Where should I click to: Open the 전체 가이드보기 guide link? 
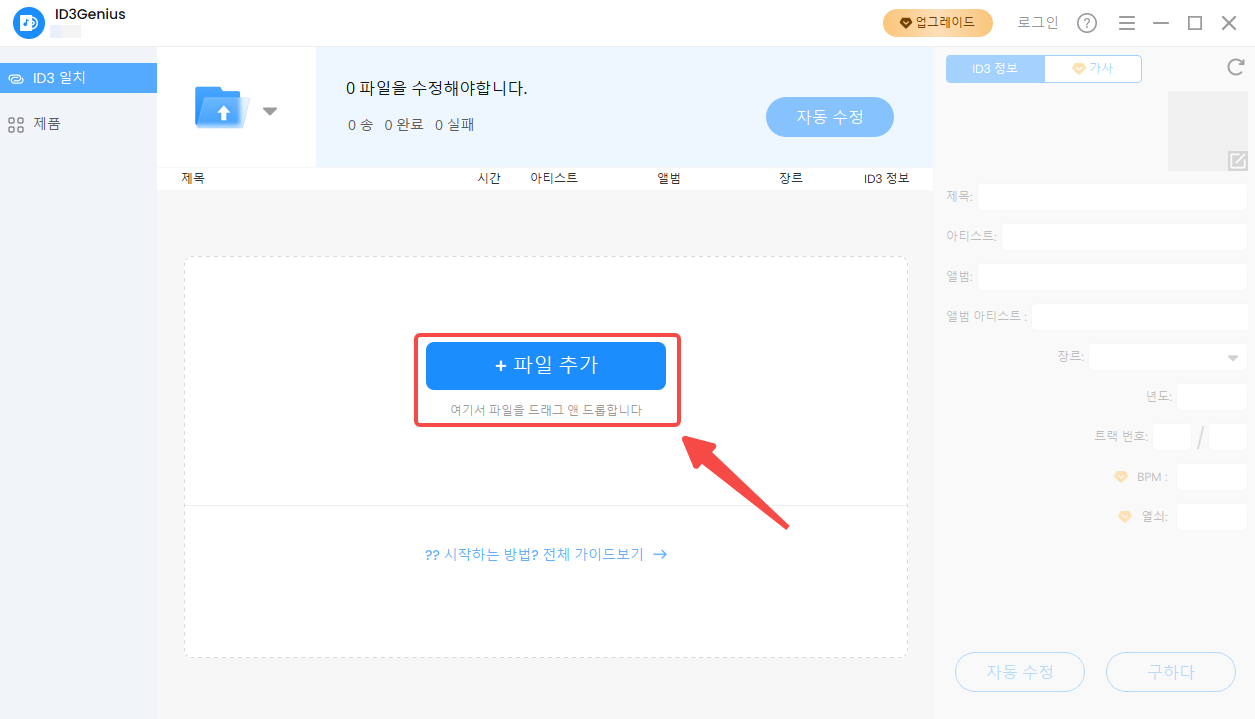(546, 554)
